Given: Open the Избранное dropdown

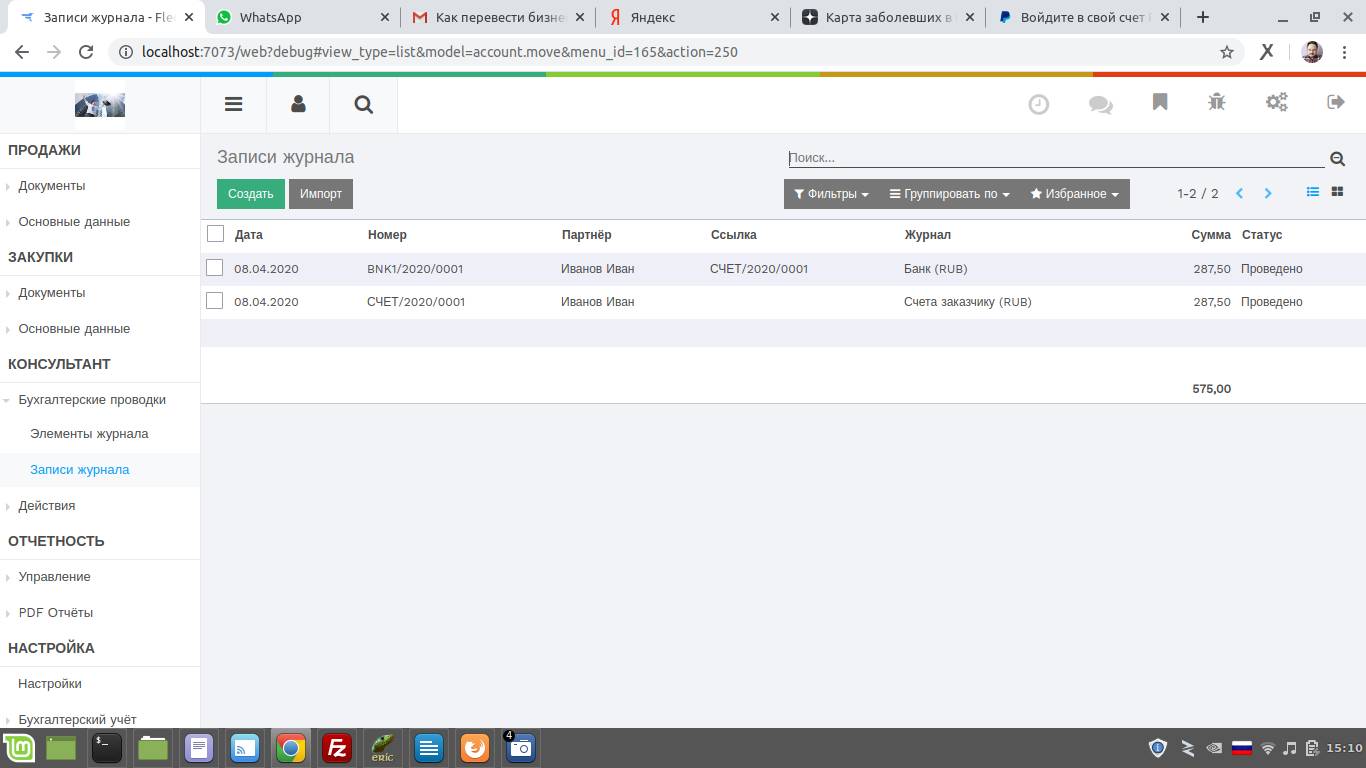Looking at the screenshot, I should coord(1074,194).
